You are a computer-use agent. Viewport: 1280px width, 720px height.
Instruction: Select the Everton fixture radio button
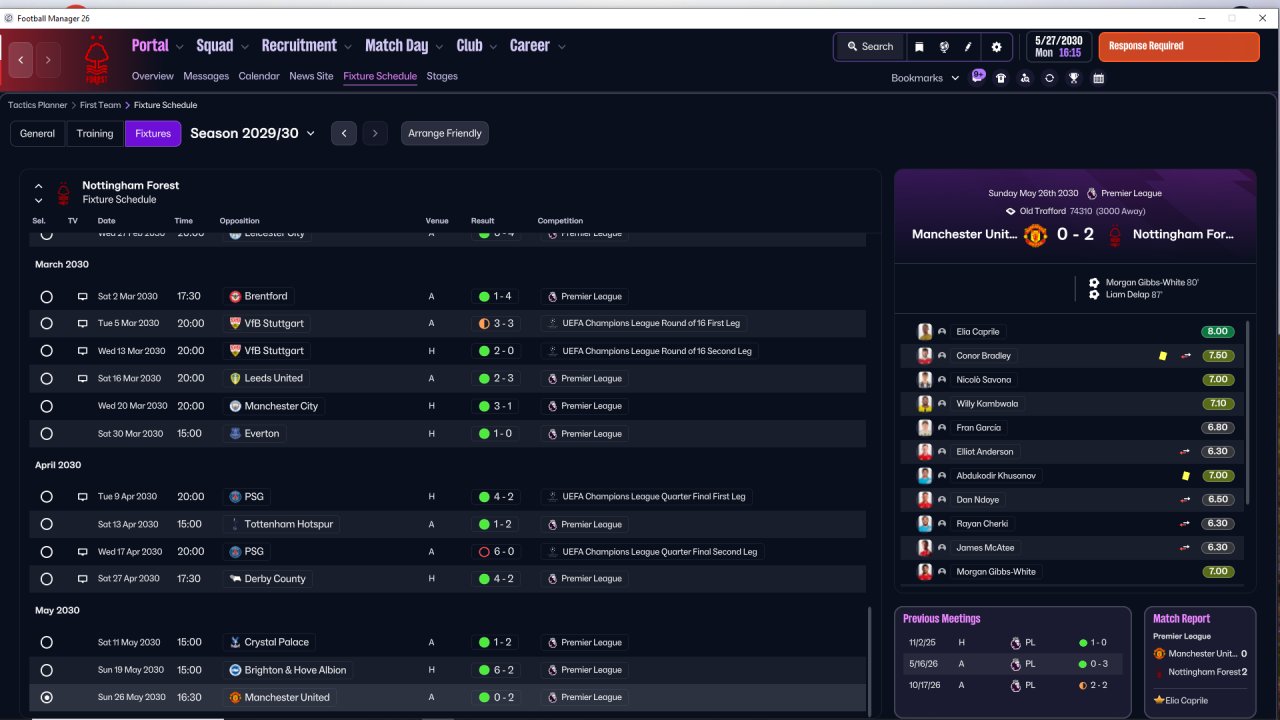pyautogui.click(x=46, y=434)
